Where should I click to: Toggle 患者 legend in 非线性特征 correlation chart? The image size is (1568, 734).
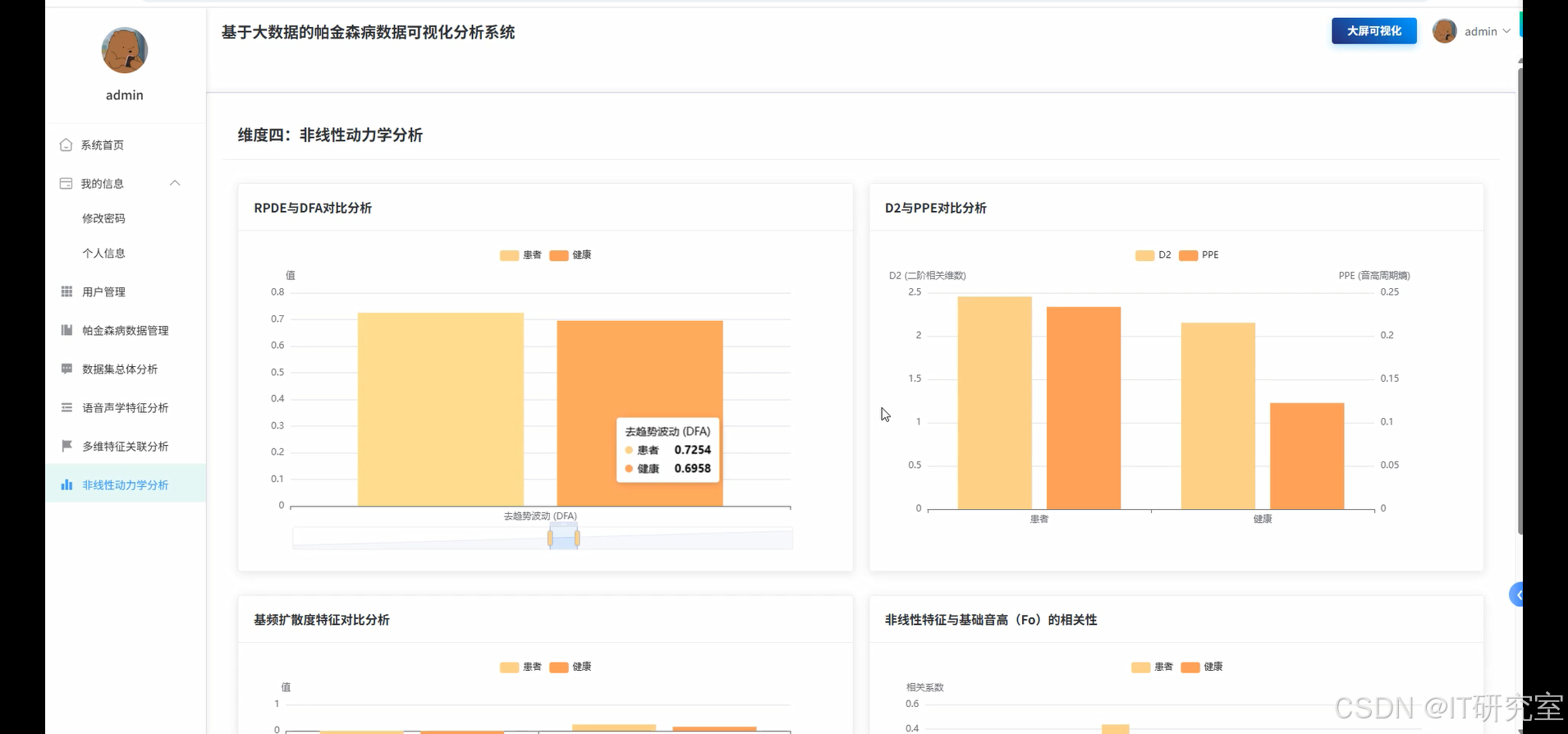pos(1152,667)
